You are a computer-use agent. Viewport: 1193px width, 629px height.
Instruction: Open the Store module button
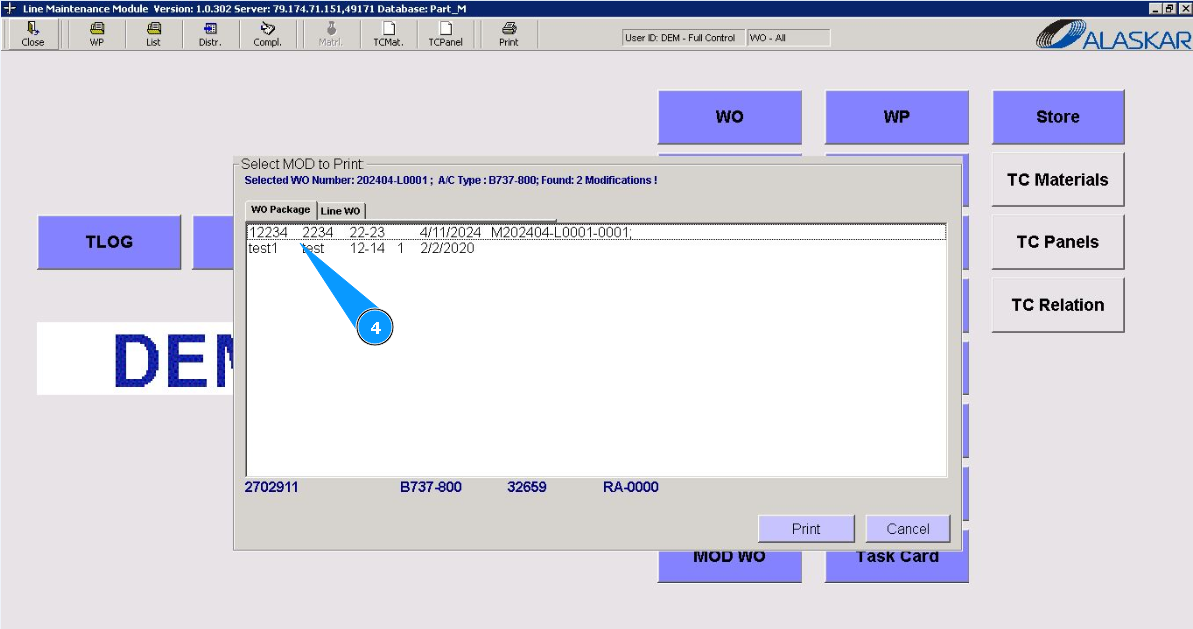[x=1058, y=117]
